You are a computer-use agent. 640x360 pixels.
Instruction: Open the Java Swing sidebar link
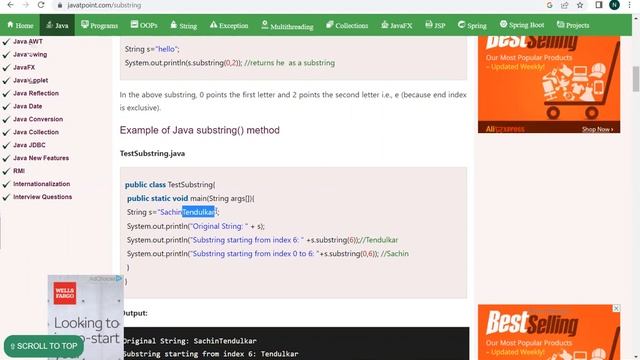pyautogui.click(x=30, y=54)
